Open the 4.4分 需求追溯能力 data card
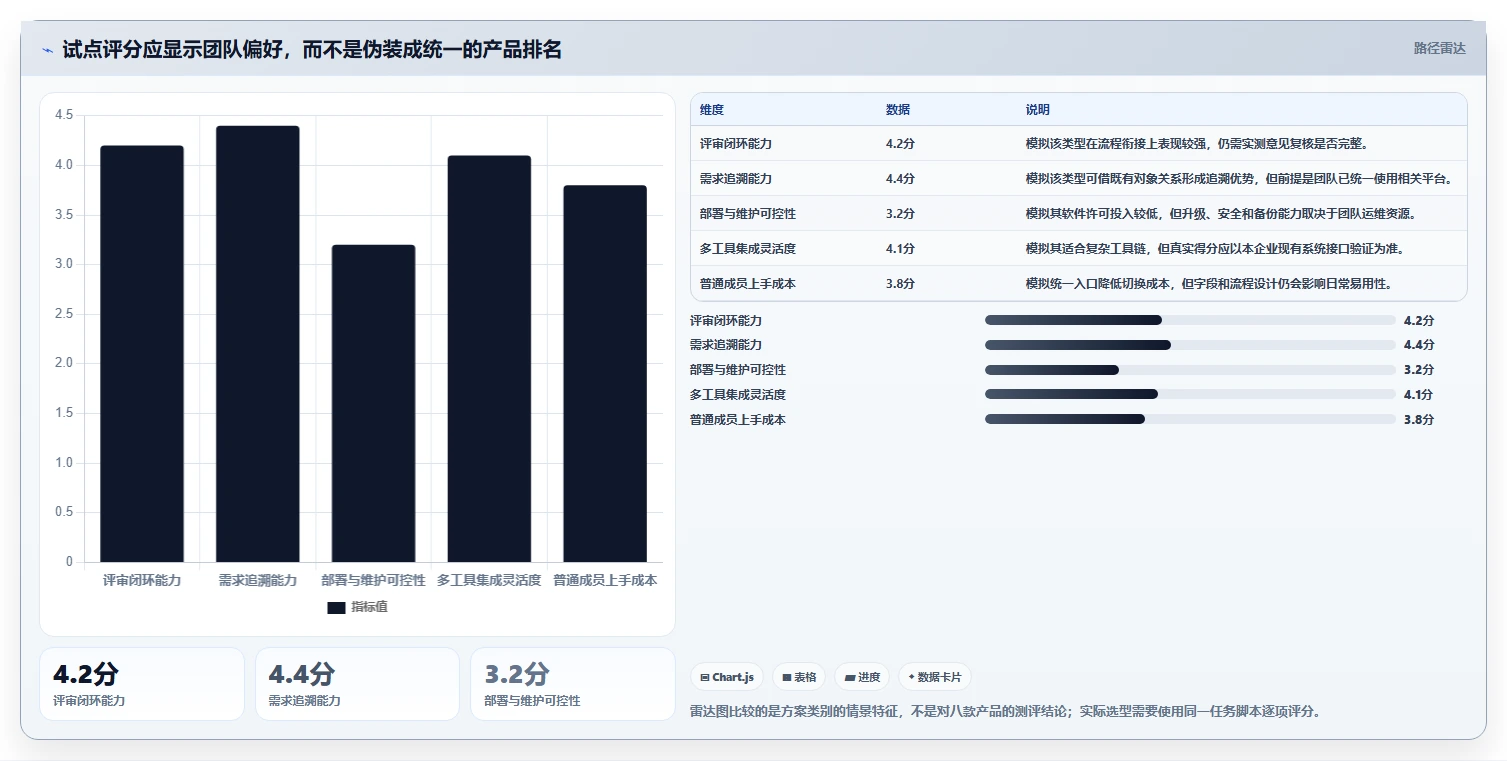The height and width of the screenshot is (761, 1507). tap(357, 684)
